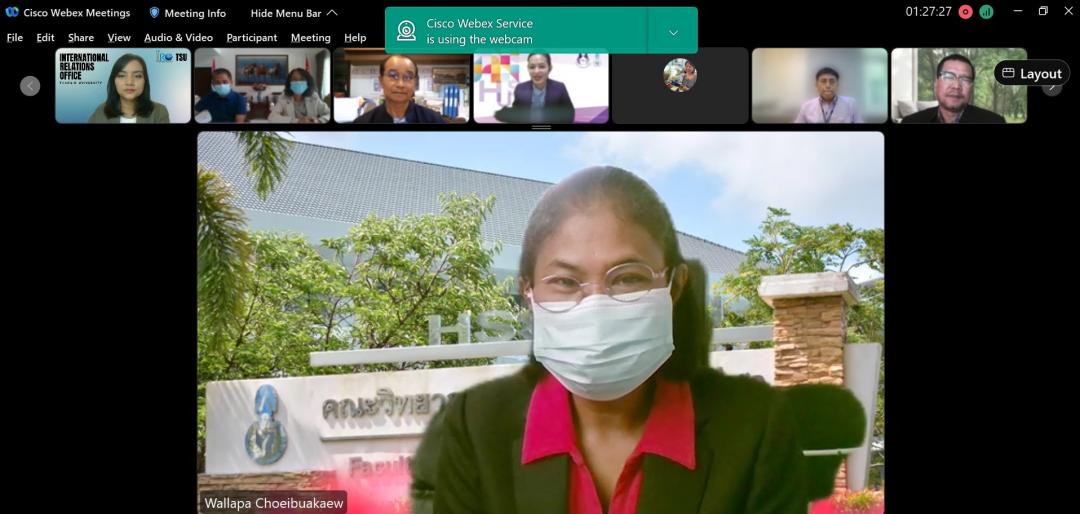This screenshot has width=1080, height=514.
Task: Select the International Relations Office video thumbnail
Action: click(123, 86)
